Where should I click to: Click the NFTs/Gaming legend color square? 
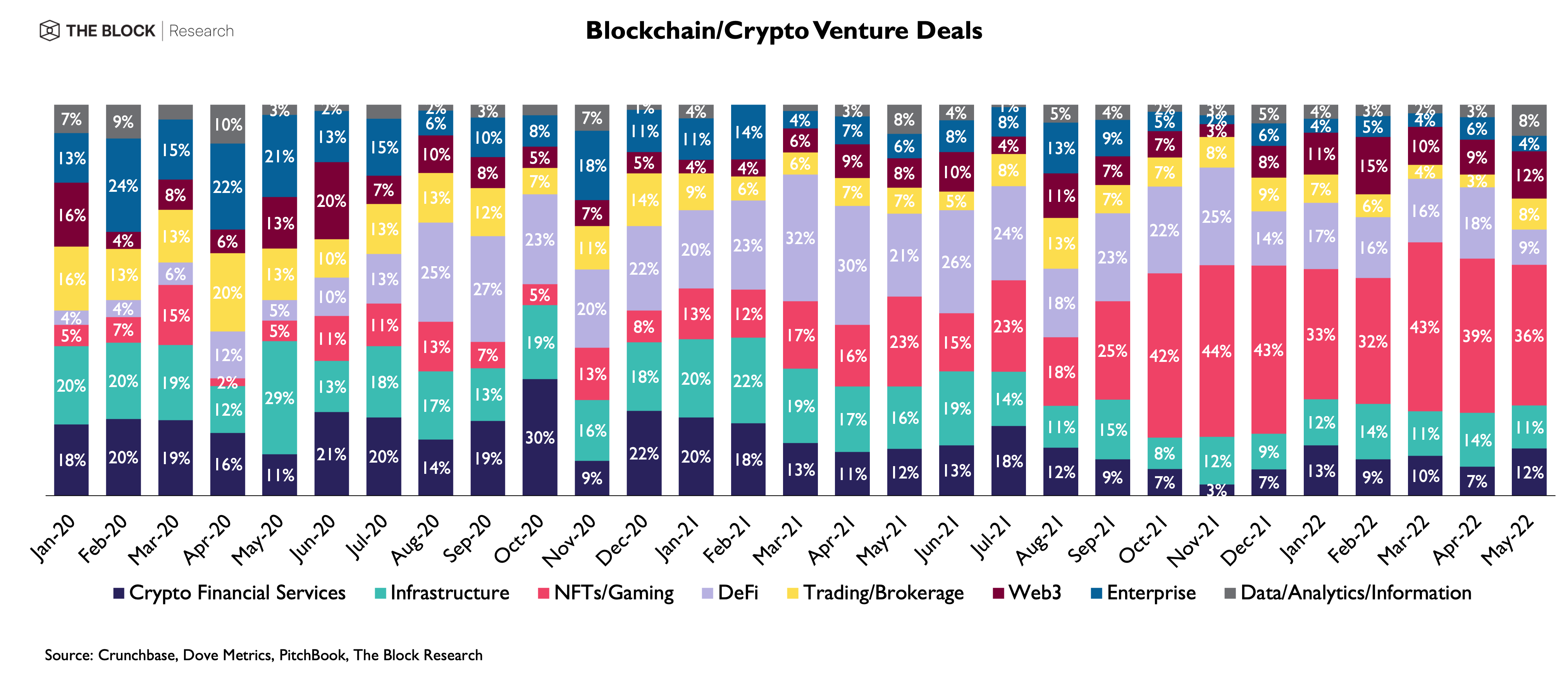544,593
